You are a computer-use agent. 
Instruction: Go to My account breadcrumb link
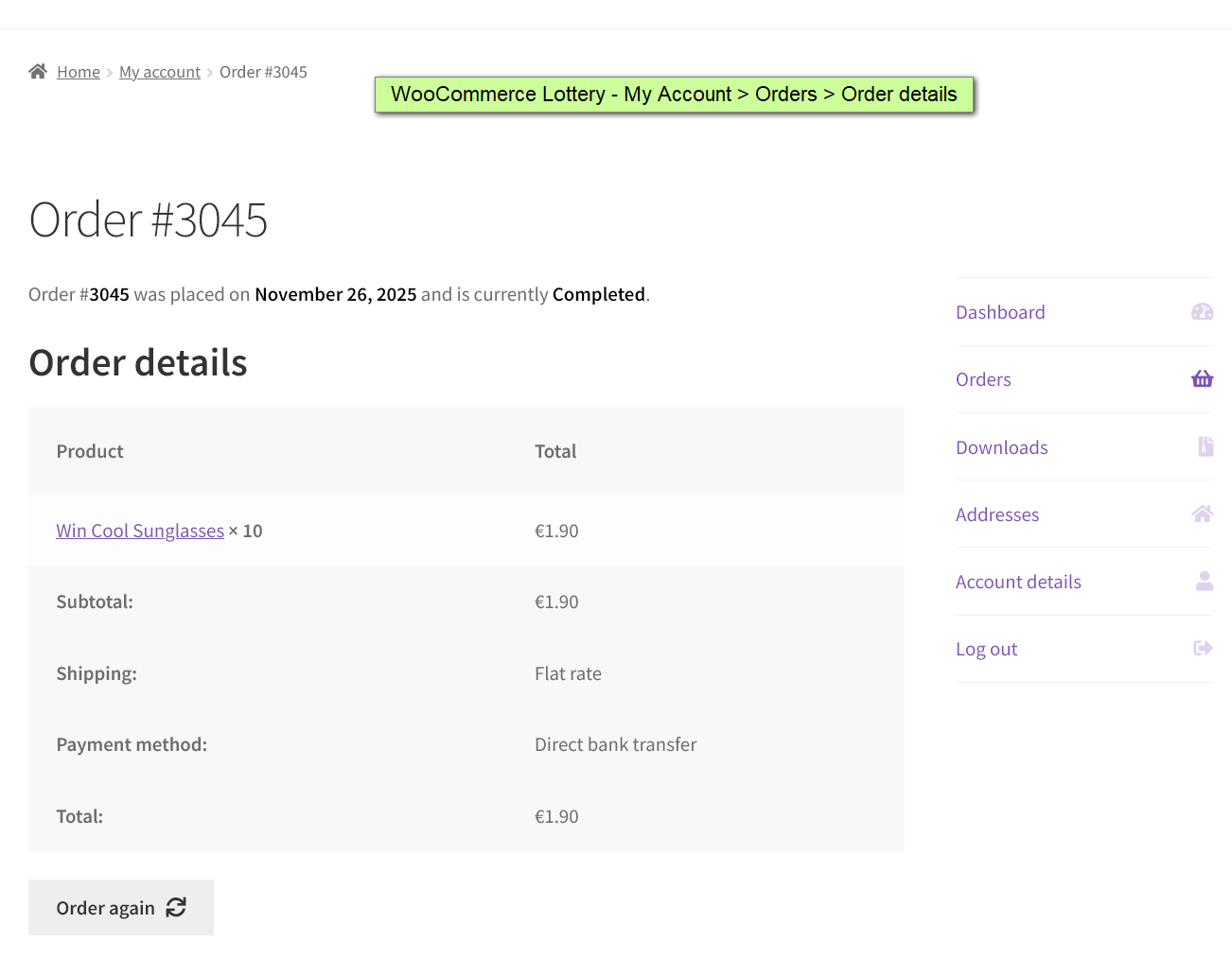coord(160,72)
